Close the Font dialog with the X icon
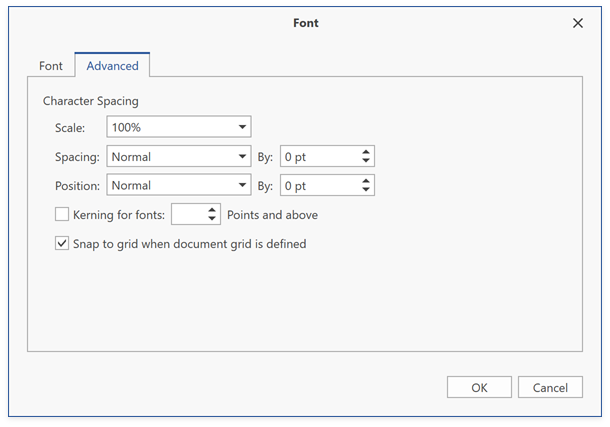Screen dimensions: 610x427 (578, 23)
